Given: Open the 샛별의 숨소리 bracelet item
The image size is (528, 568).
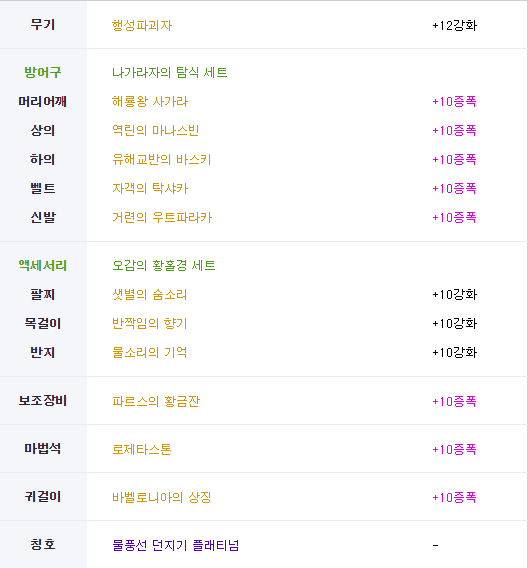Looking at the screenshot, I should pyautogui.click(x=150, y=295).
